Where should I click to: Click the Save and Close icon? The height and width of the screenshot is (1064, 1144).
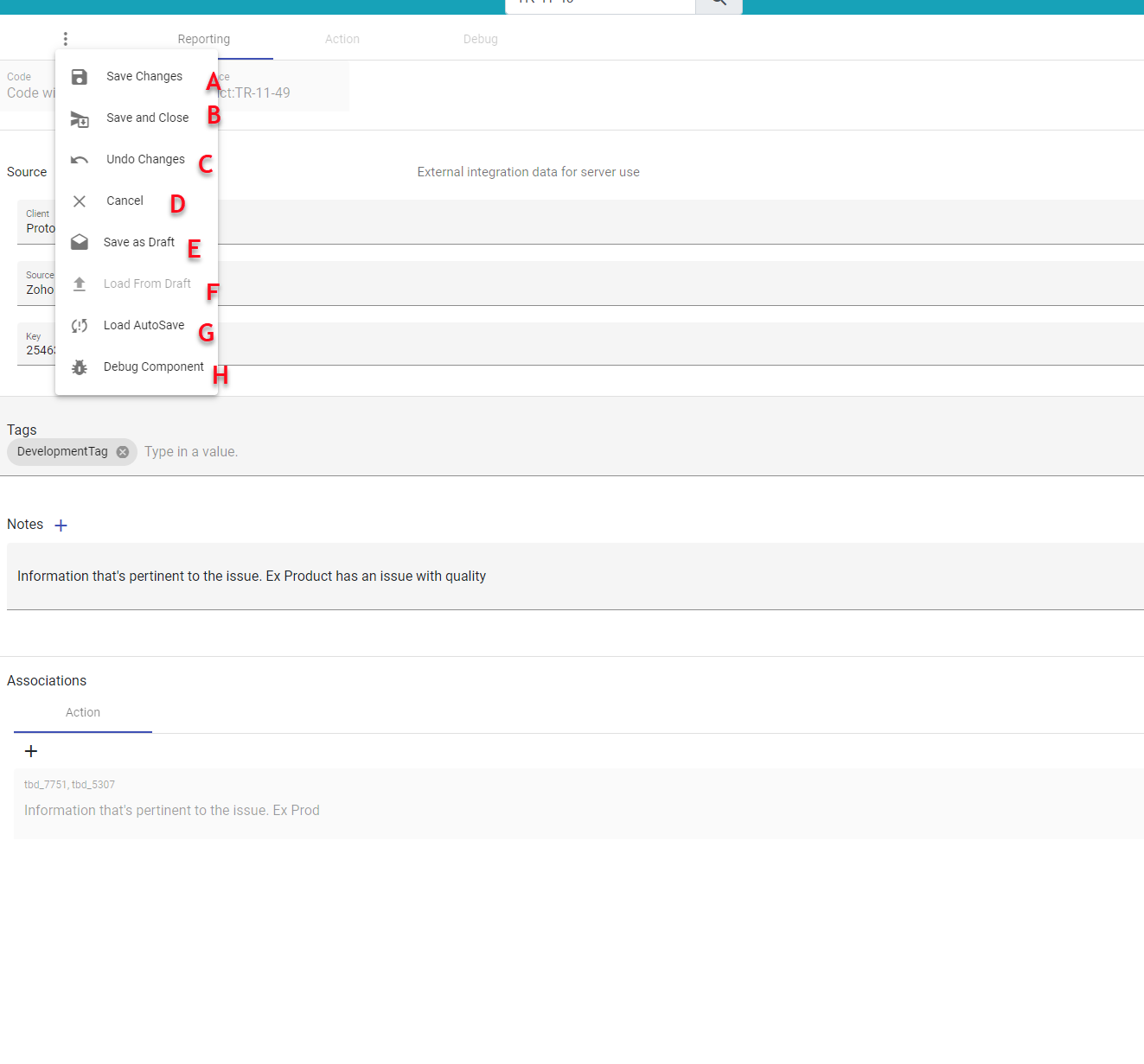pyautogui.click(x=80, y=119)
